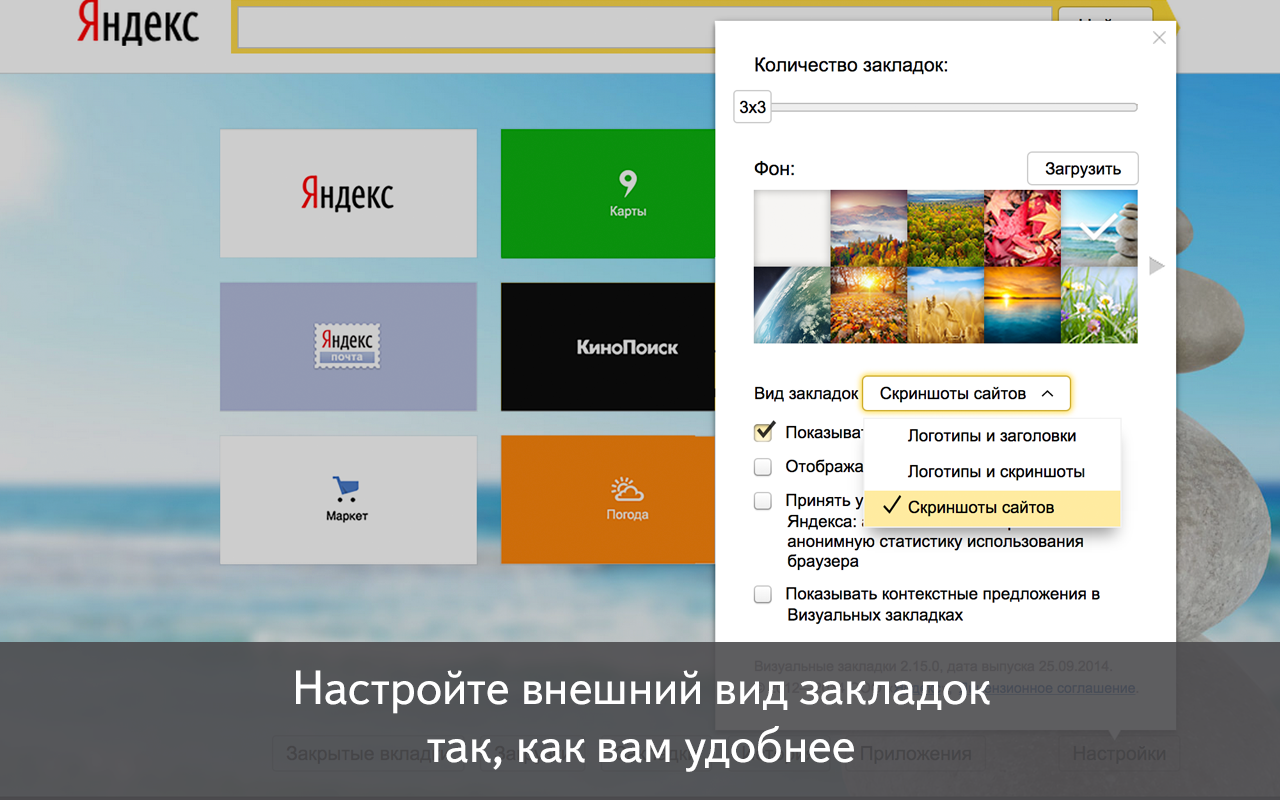
Task: Launch КиноПоиск from its bookmark tile
Action: tap(628, 346)
